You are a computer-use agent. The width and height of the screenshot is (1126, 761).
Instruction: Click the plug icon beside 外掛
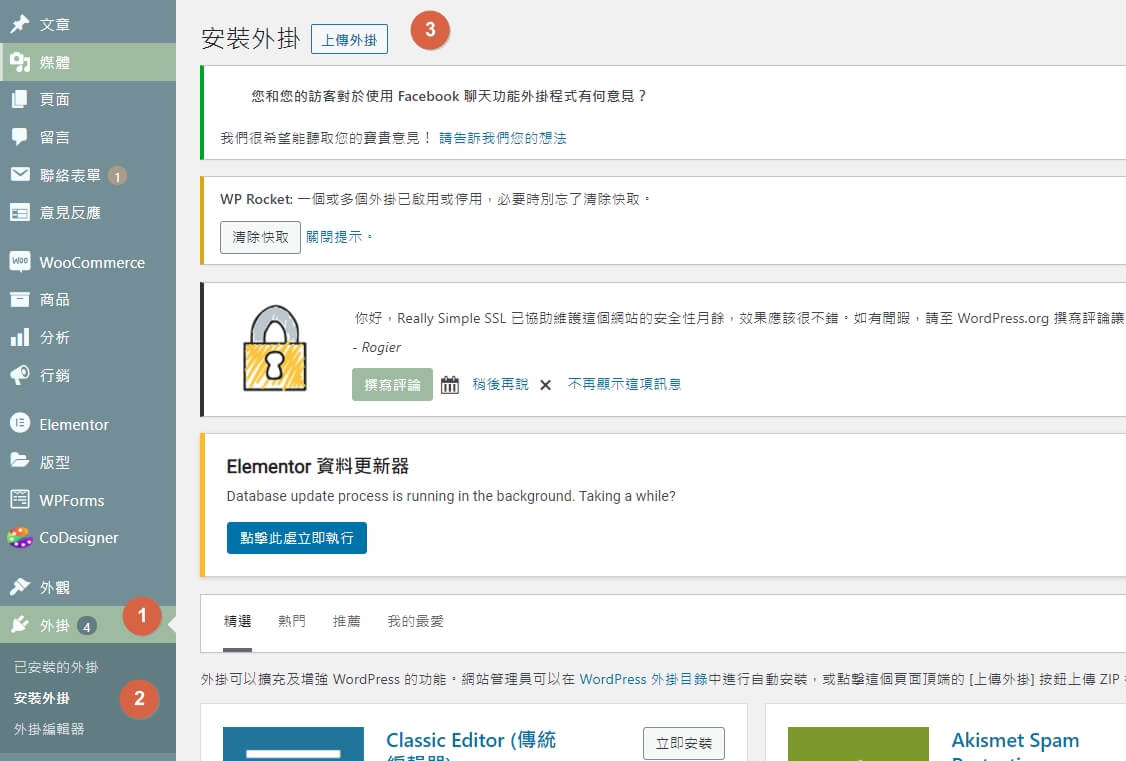coord(19,625)
